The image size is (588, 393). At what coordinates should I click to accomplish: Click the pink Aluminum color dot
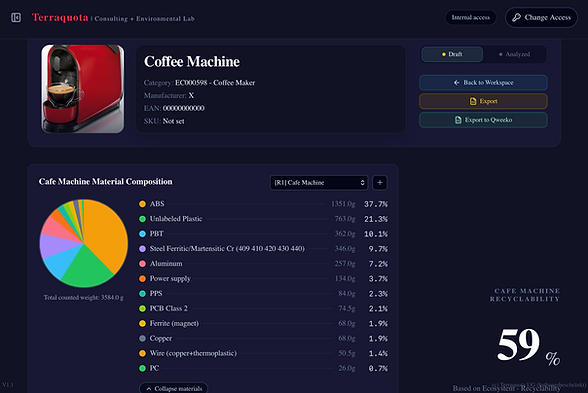(x=142, y=264)
